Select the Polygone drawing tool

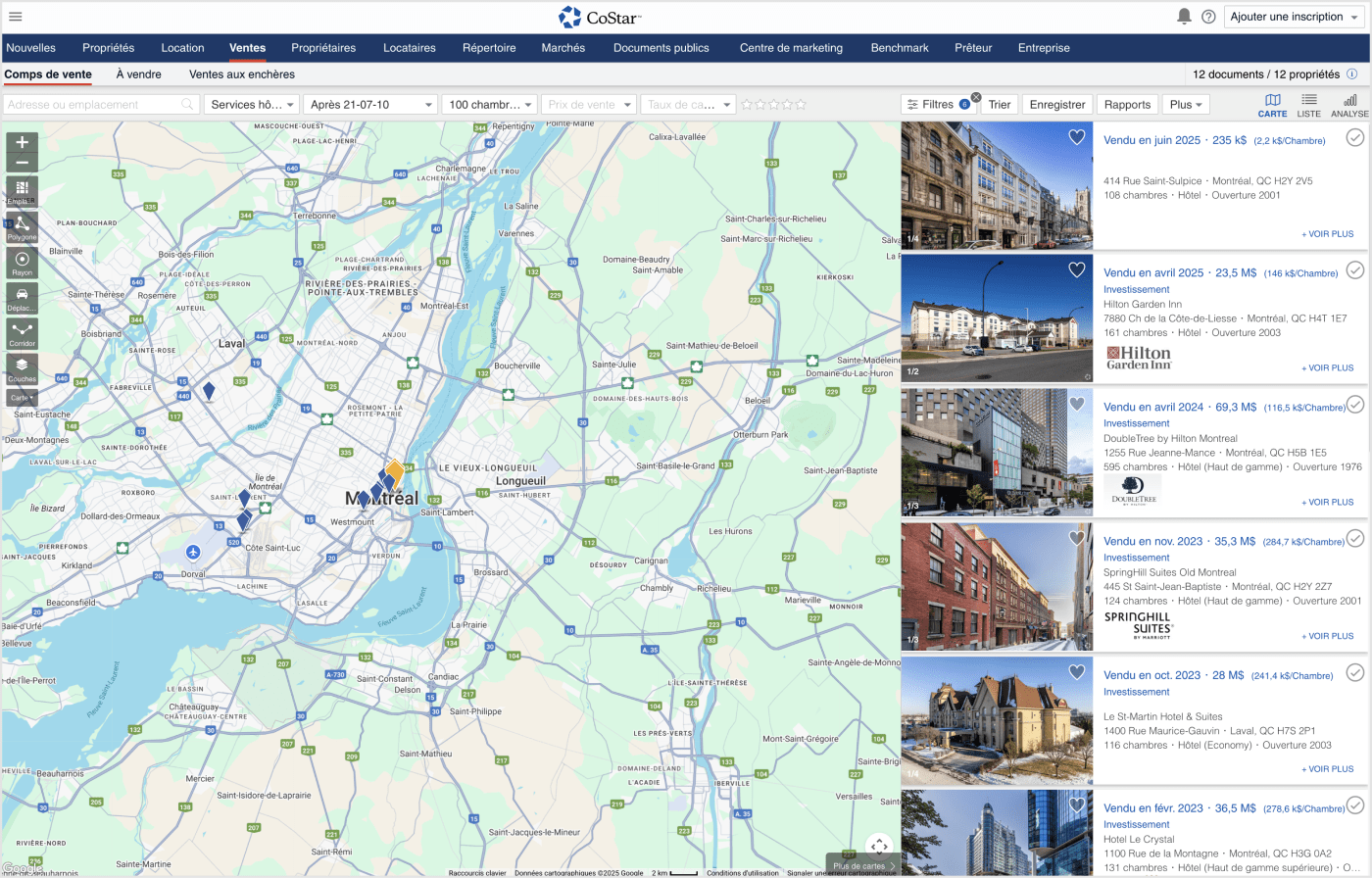point(22,227)
